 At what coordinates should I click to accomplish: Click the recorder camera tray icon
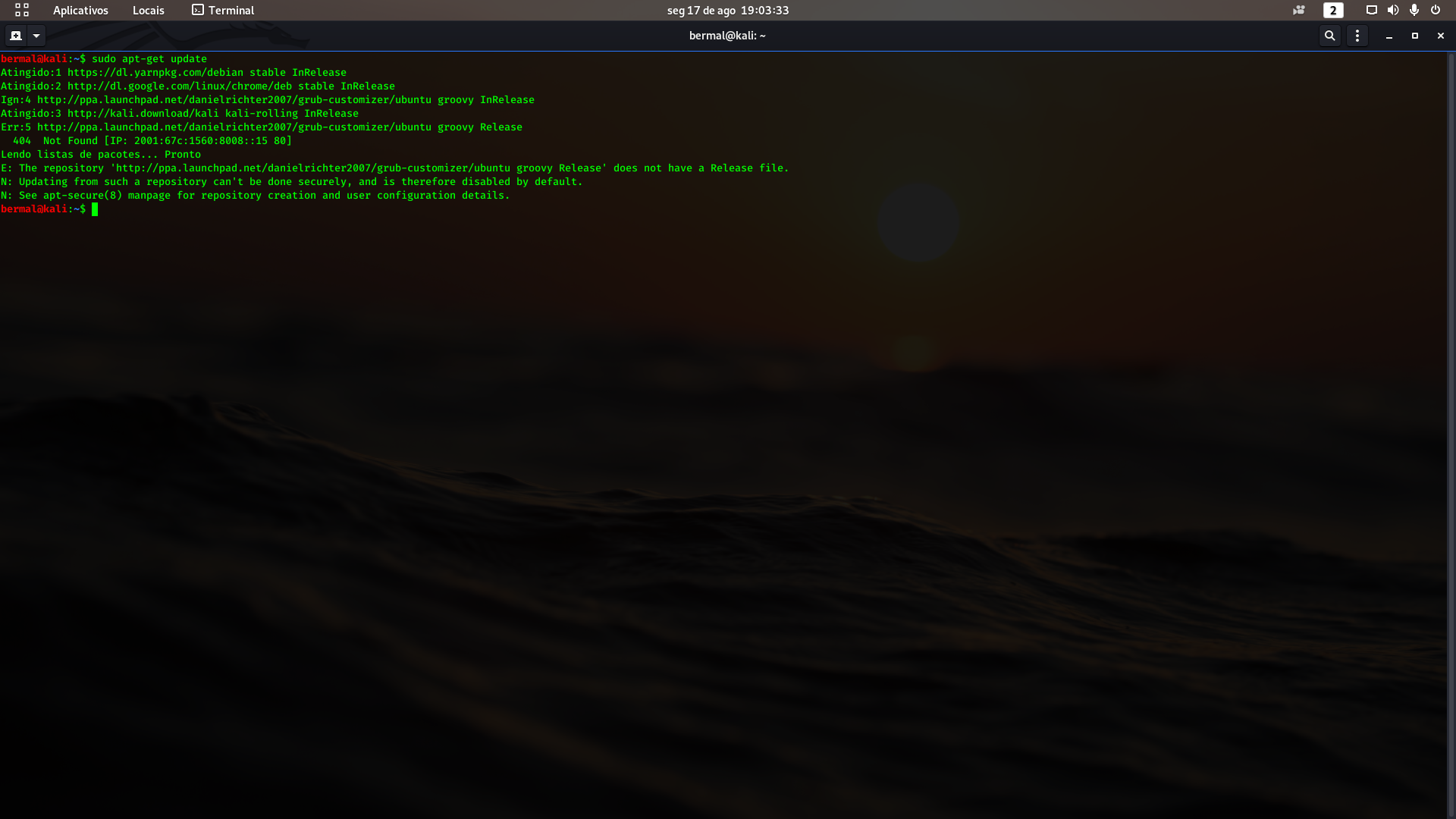[x=1299, y=11]
